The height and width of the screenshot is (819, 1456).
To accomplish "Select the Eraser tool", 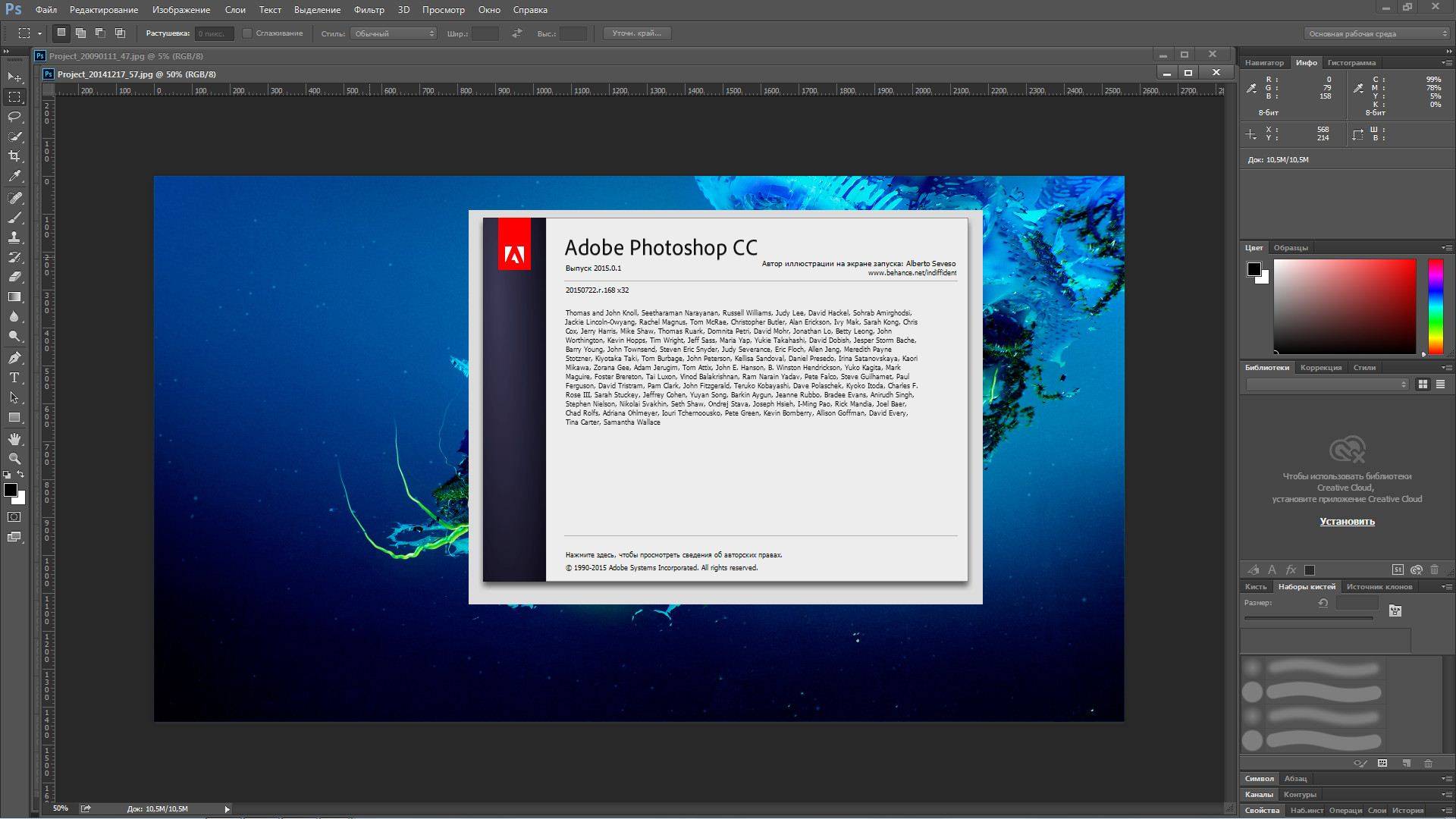I will (14, 277).
